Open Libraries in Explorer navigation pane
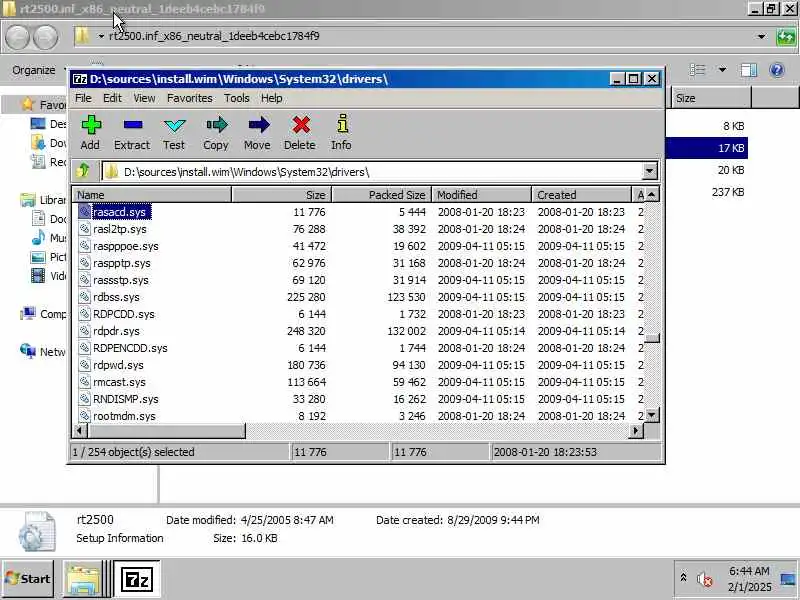Image resolution: width=800 pixels, height=600 pixels. (x=45, y=200)
